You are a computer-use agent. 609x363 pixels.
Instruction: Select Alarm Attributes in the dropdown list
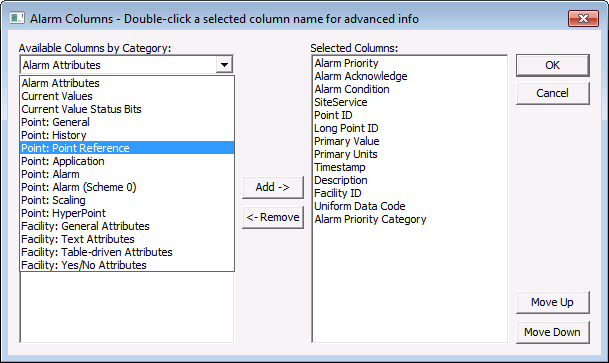click(x=127, y=83)
